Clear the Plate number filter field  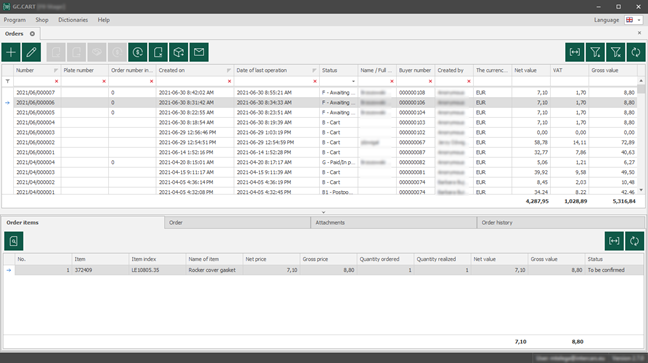click(104, 81)
